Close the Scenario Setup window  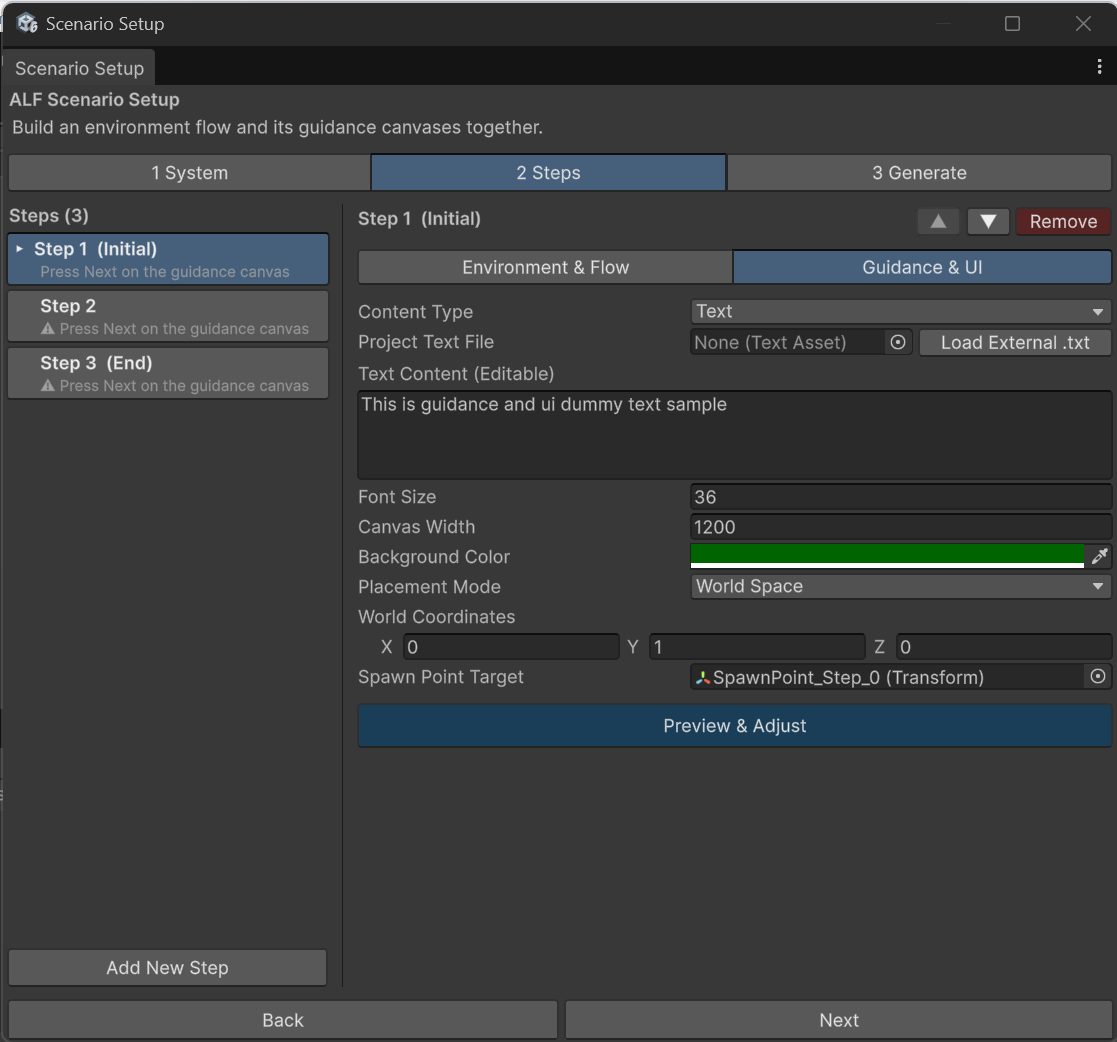coord(1083,24)
